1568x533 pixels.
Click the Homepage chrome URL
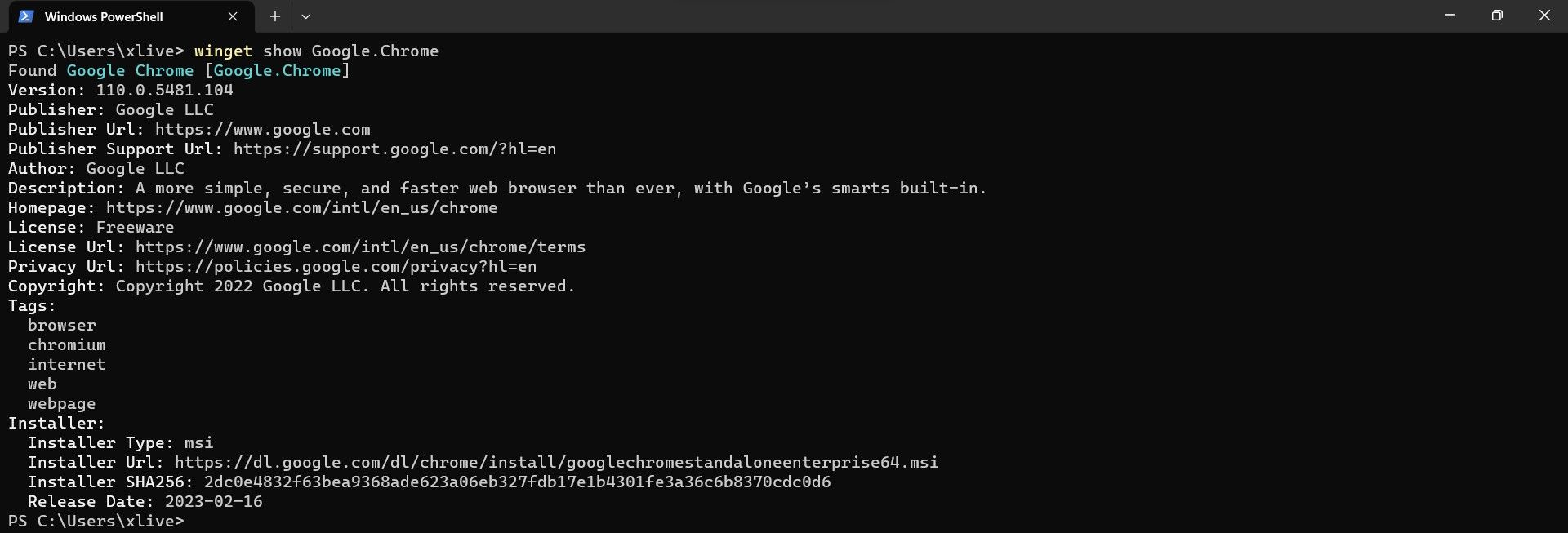(x=301, y=208)
